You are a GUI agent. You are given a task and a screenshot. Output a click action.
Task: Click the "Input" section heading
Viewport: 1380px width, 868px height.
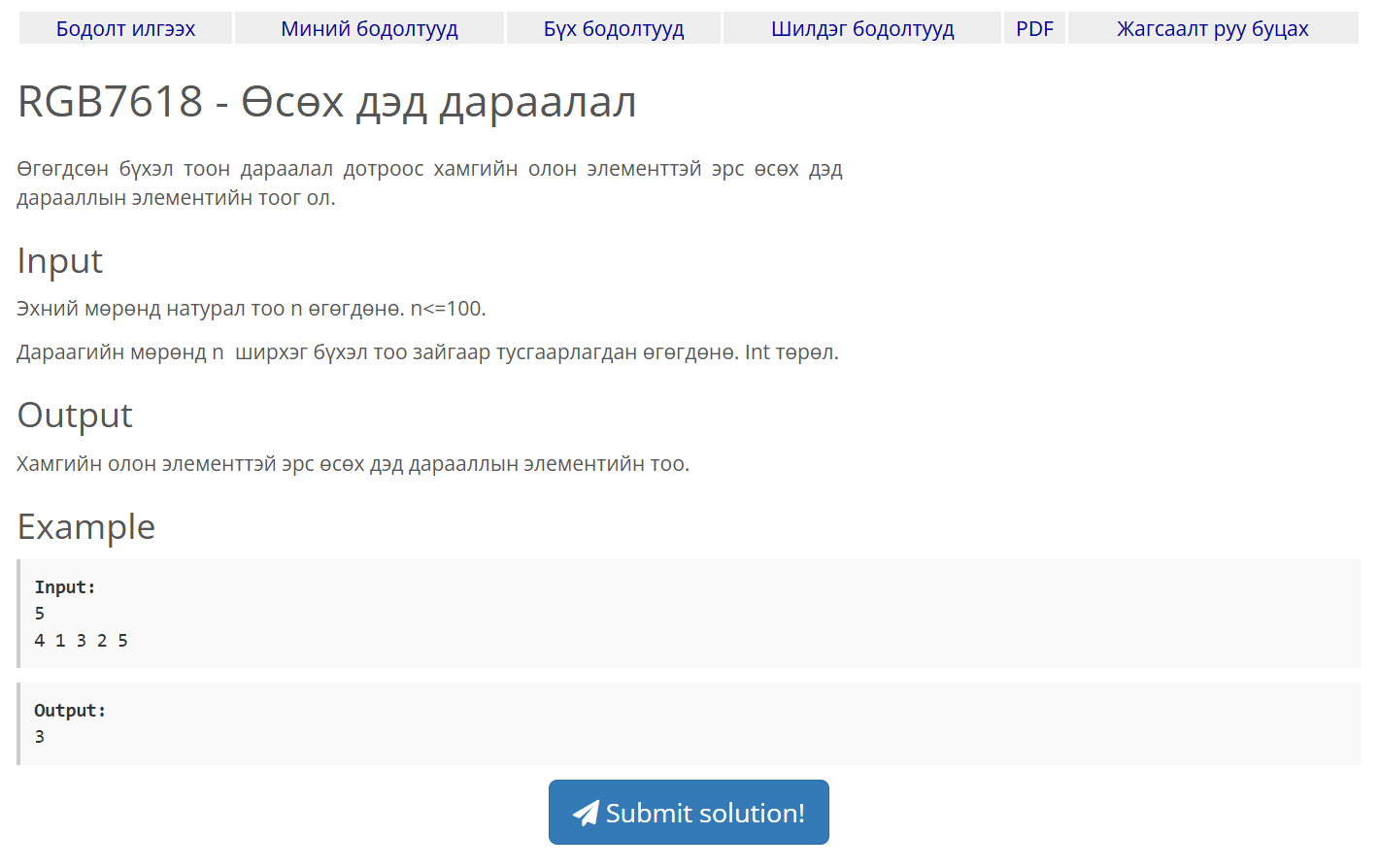click(x=59, y=260)
